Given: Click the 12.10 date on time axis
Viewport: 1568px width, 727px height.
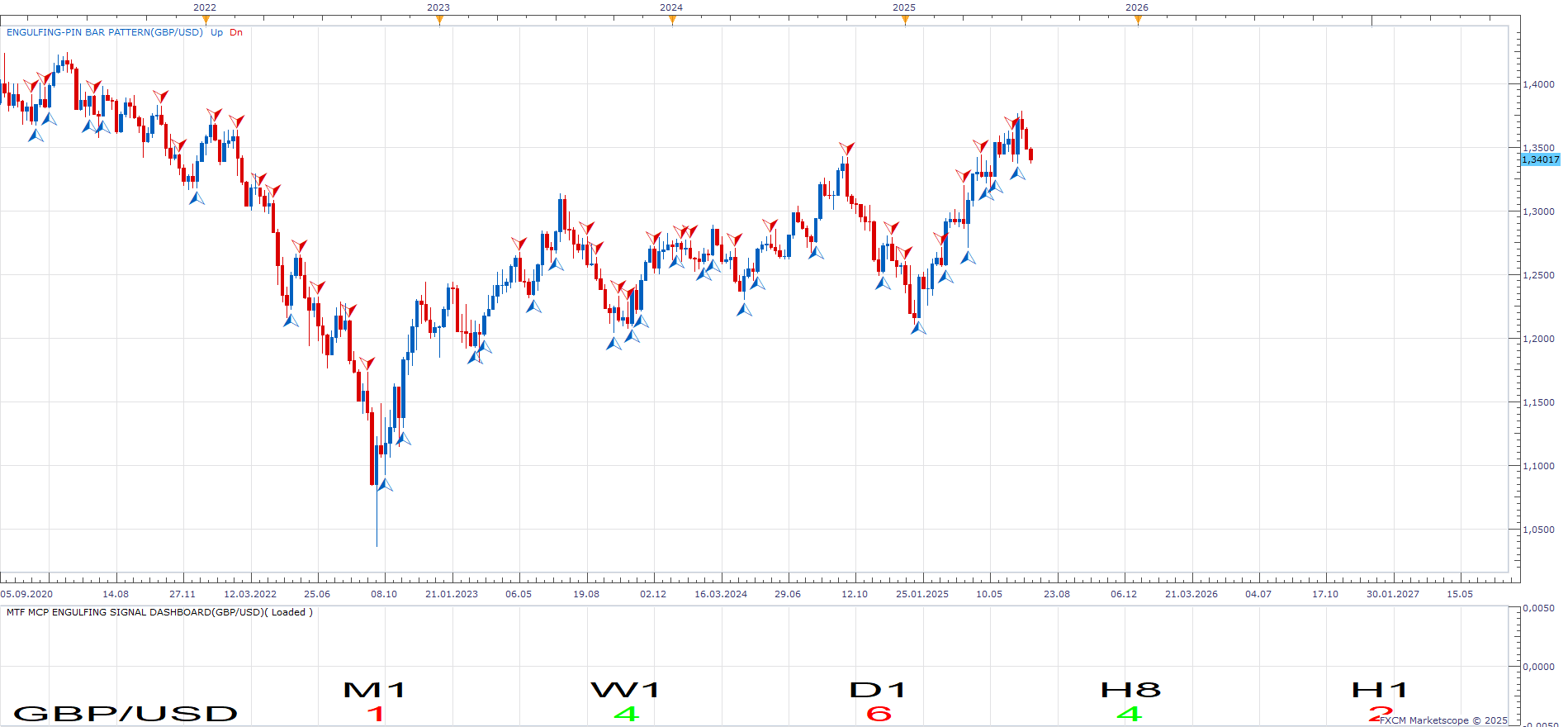Looking at the screenshot, I should (x=855, y=594).
